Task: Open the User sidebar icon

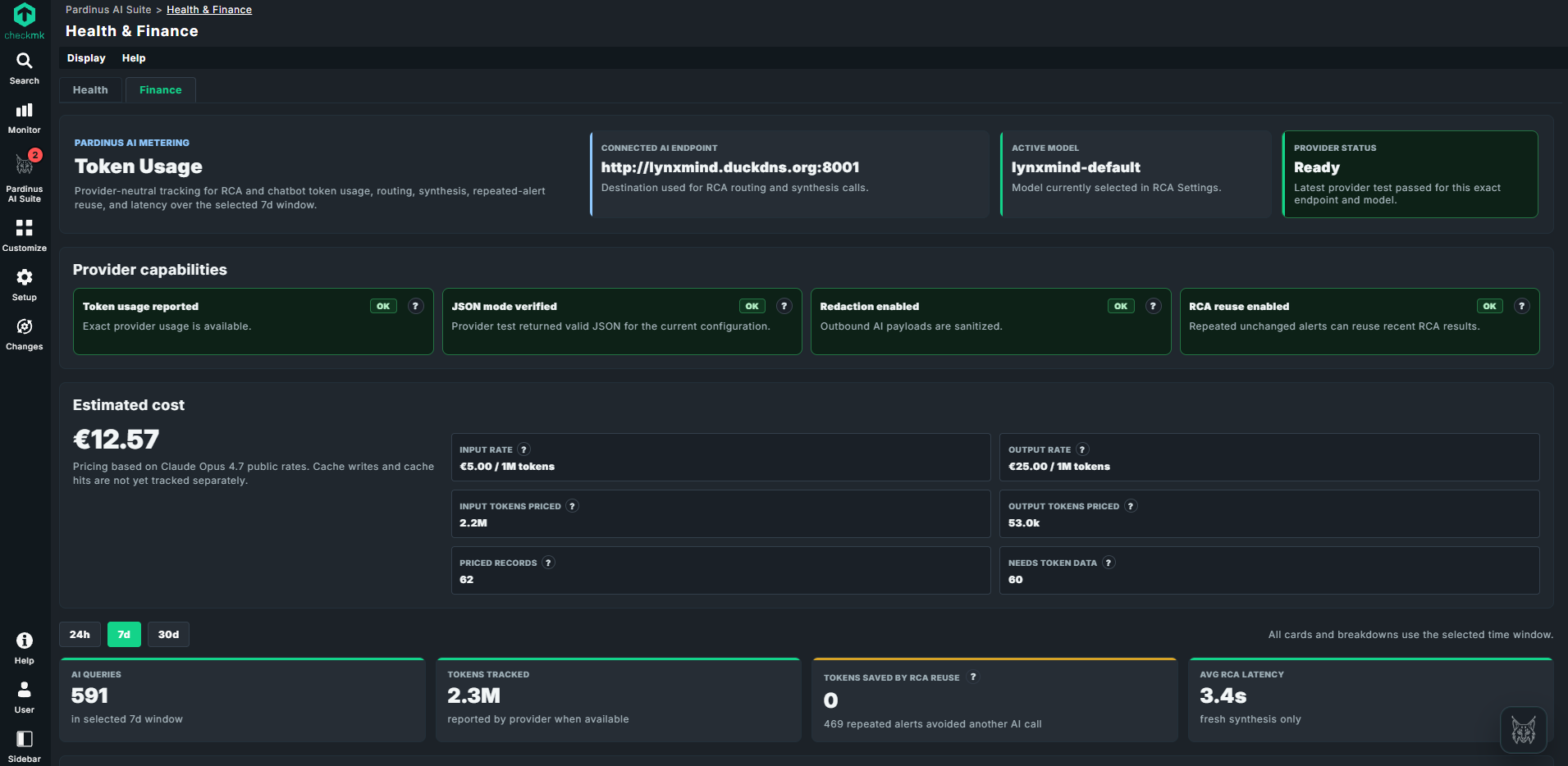Action: click(x=25, y=690)
